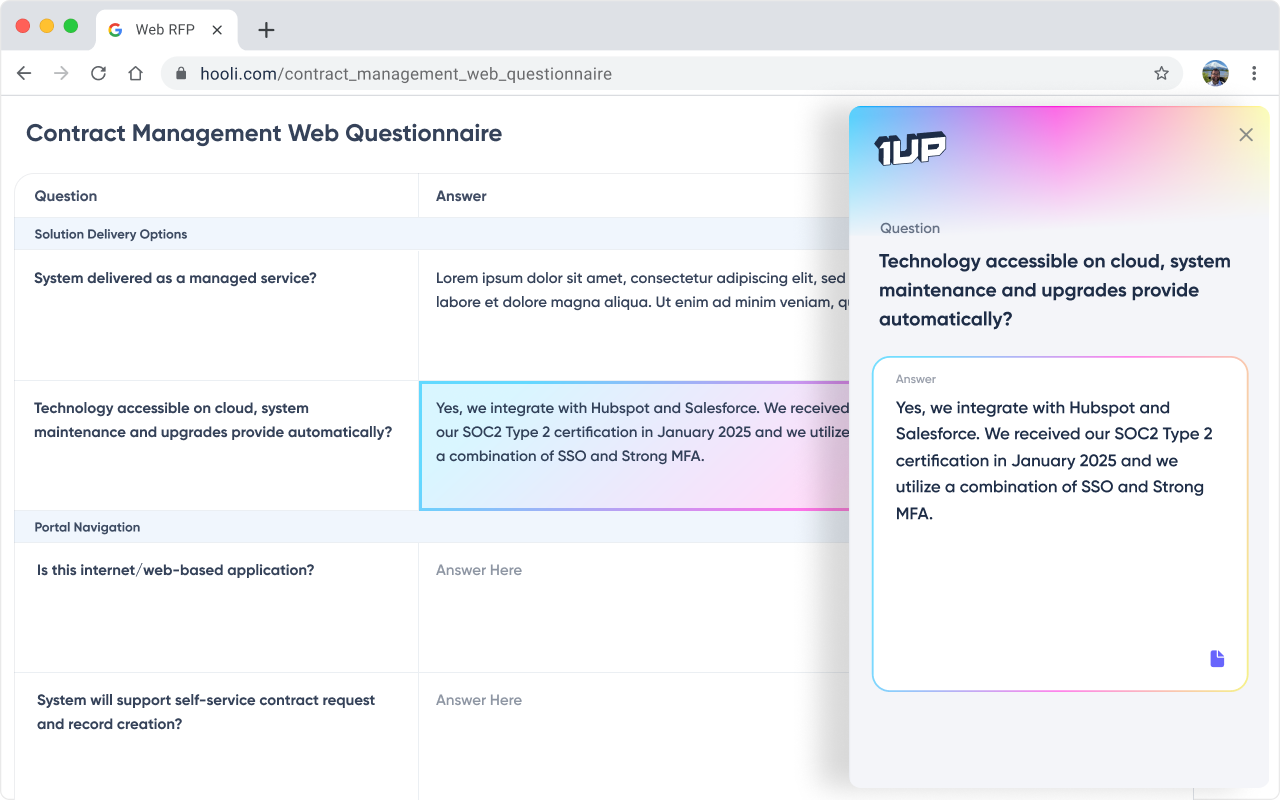Click the 1UP logo in panel
Image resolution: width=1280 pixels, height=800 pixels.
coord(910,148)
